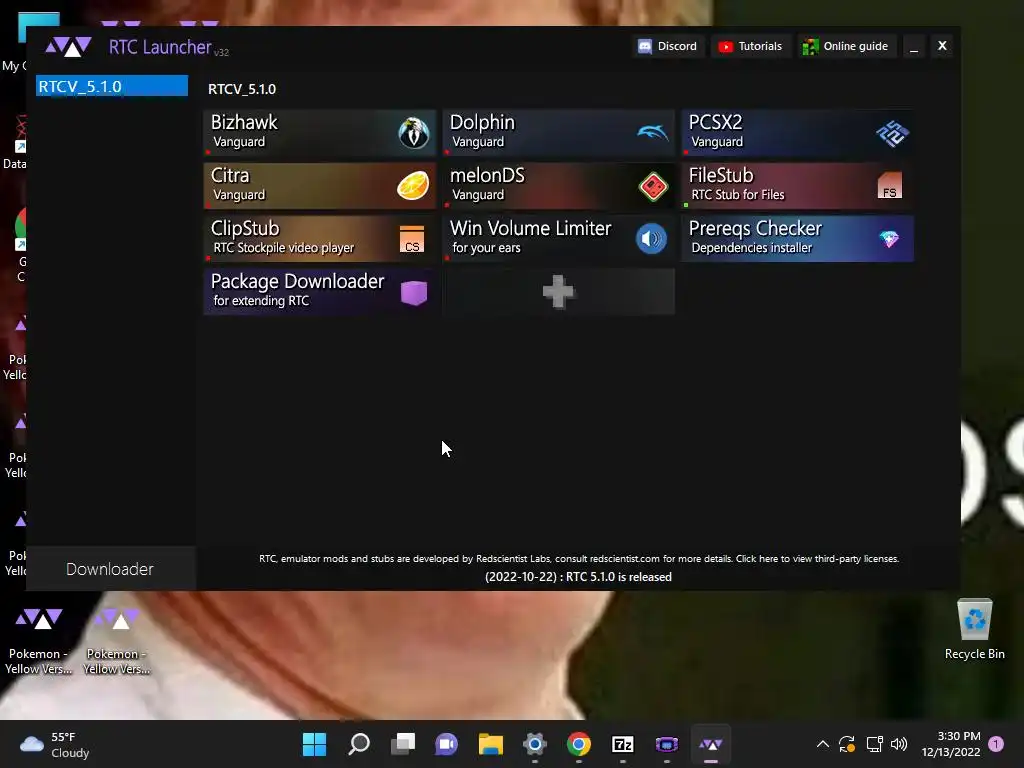
Task: Open Task View on taskbar
Action: [403, 744]
